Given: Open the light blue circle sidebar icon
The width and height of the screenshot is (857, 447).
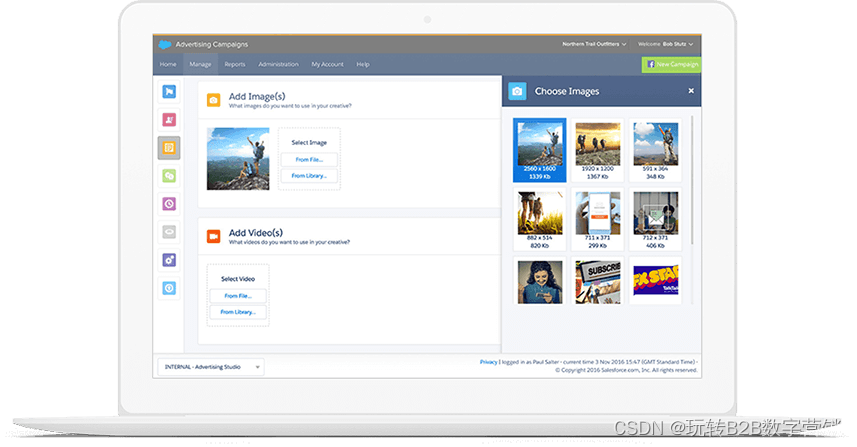Looking at the screenshot, I should click(169, 288).
